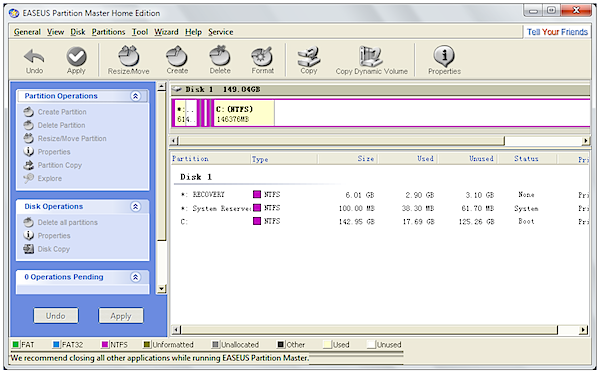Click the Status column header
Viewport: 600px width, 374px height.
527,159
